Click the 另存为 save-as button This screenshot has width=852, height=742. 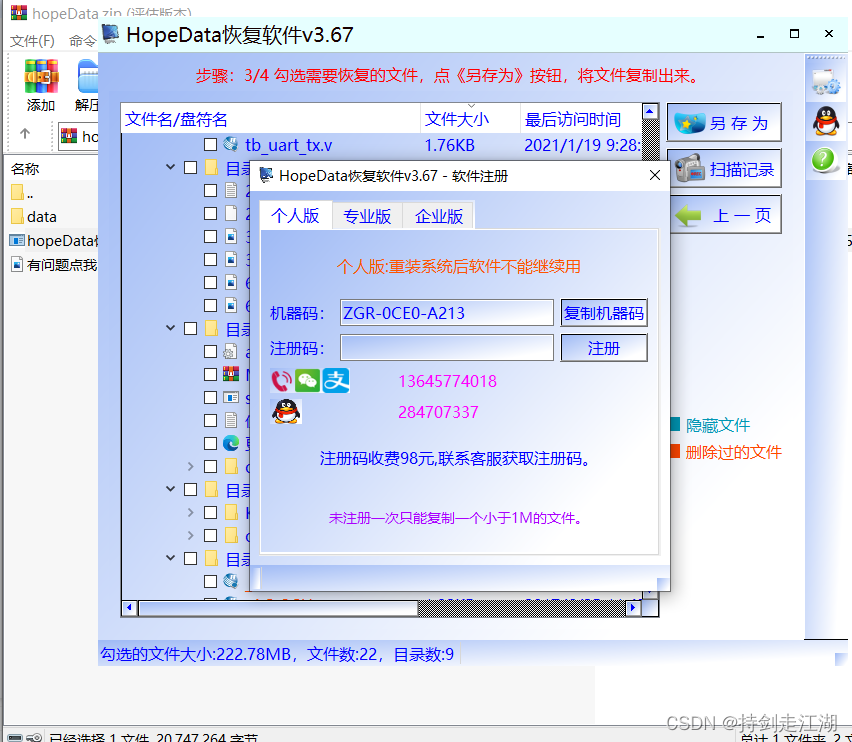click(724, 123)
